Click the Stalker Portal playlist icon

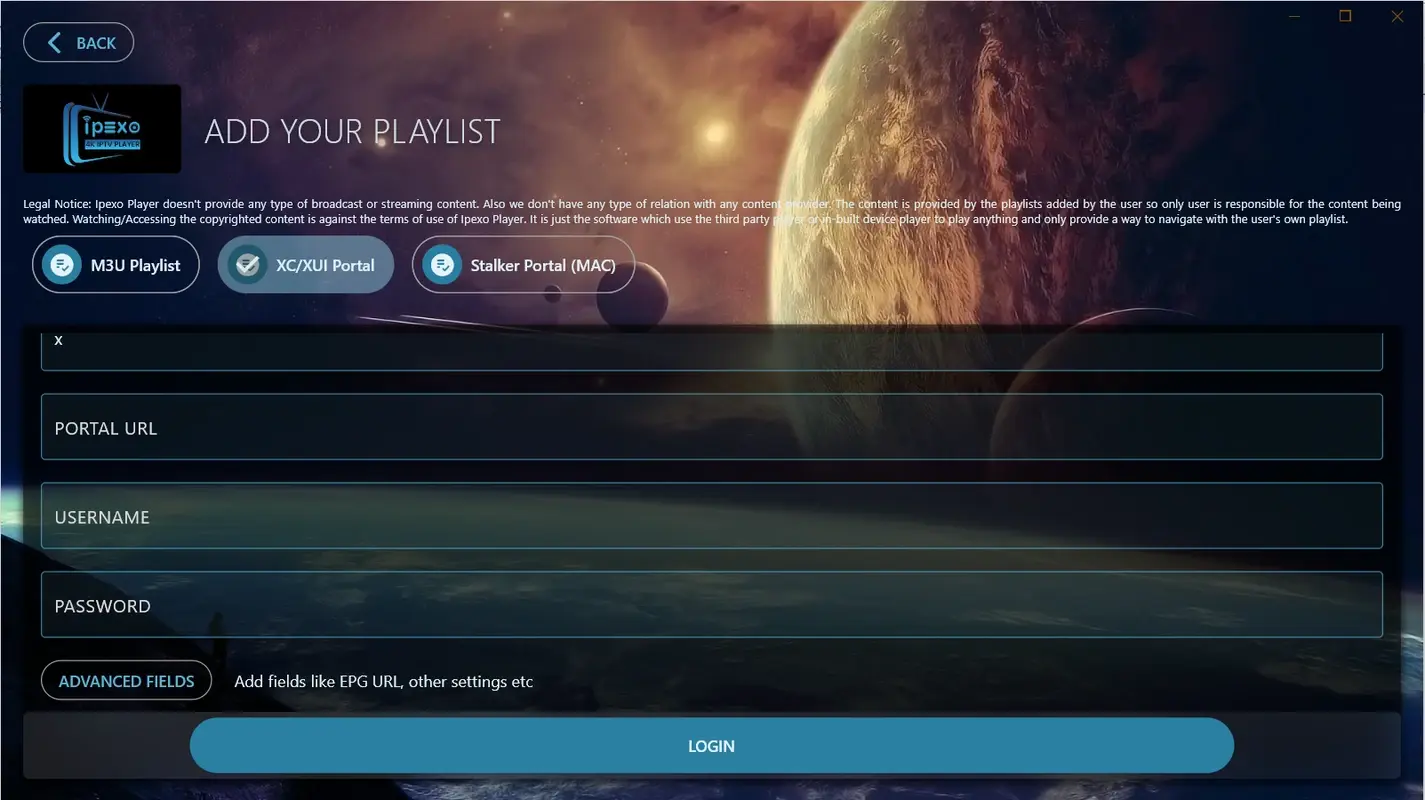click(x=441, y=264)
